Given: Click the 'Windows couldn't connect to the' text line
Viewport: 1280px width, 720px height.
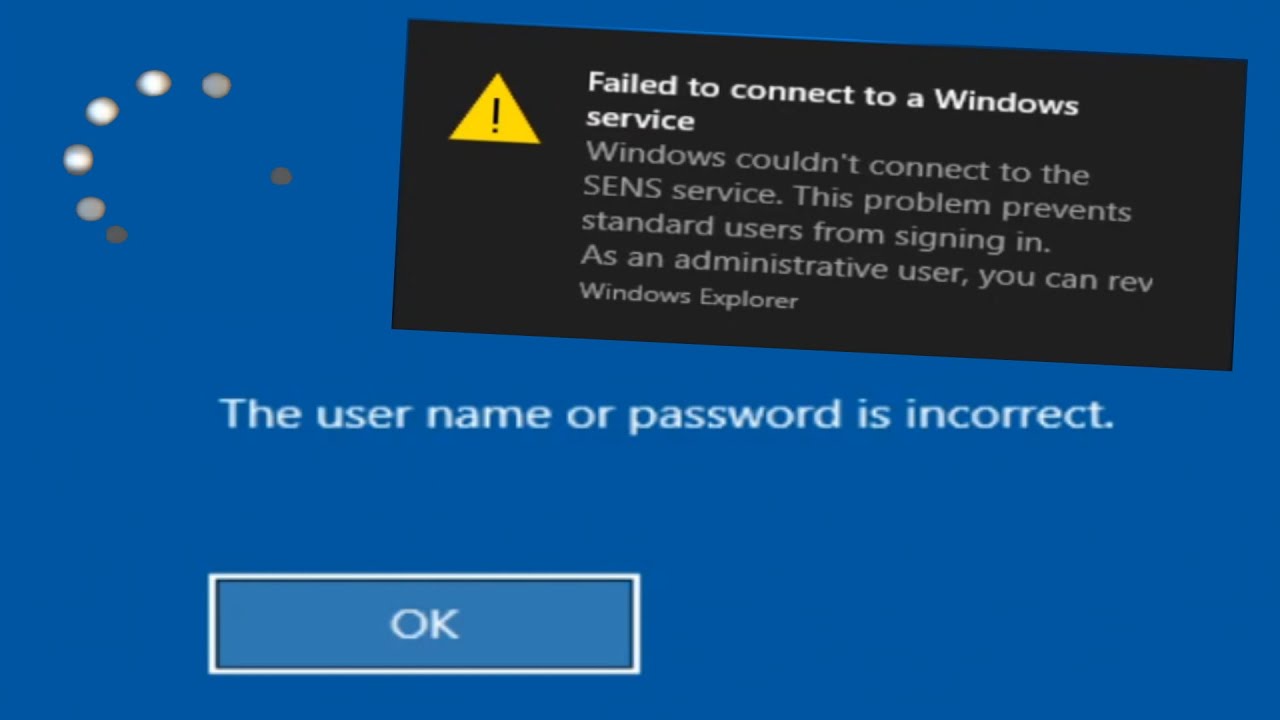Looking at the screenshot, I should 837,165.
